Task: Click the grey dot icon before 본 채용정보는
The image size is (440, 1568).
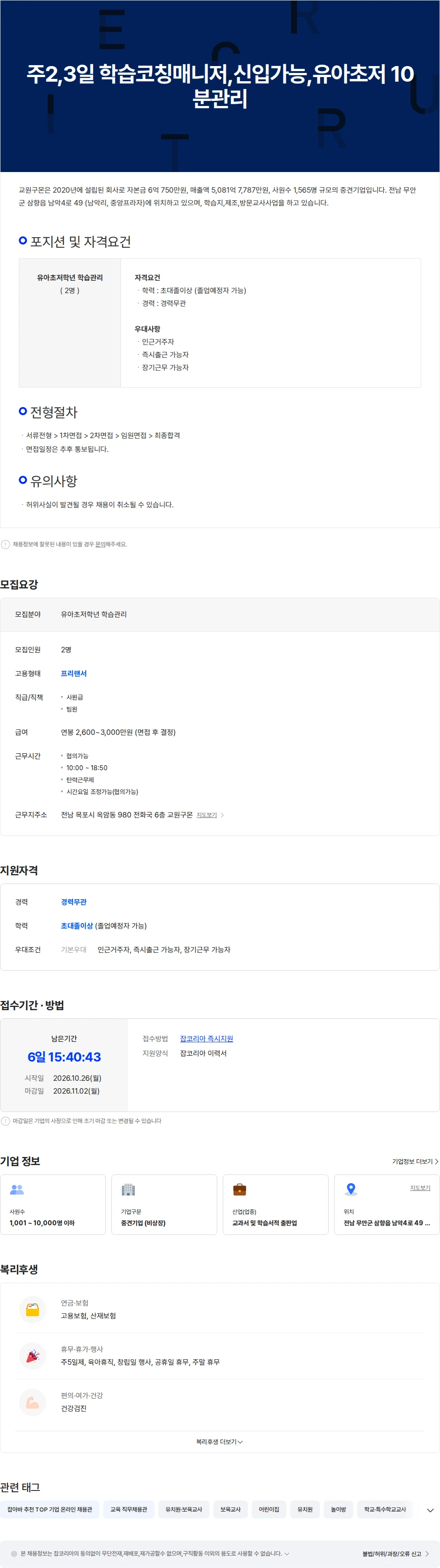Action: [x=14, y=1553]
